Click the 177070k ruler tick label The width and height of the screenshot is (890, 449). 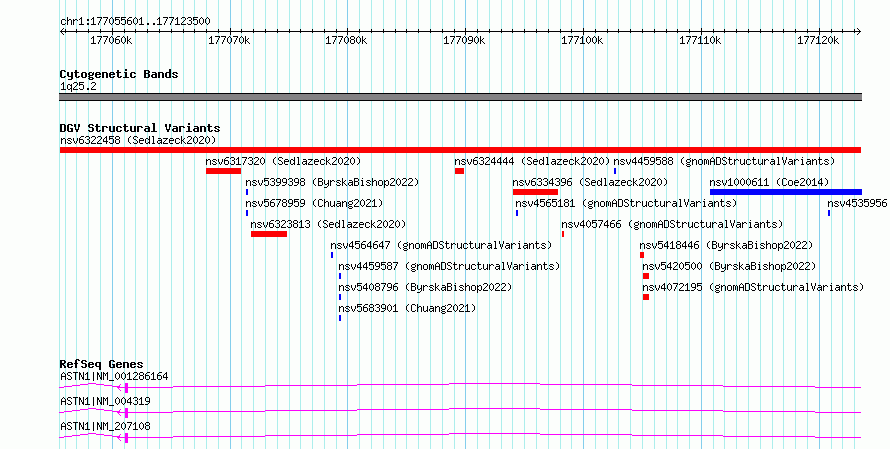[229, 40]
